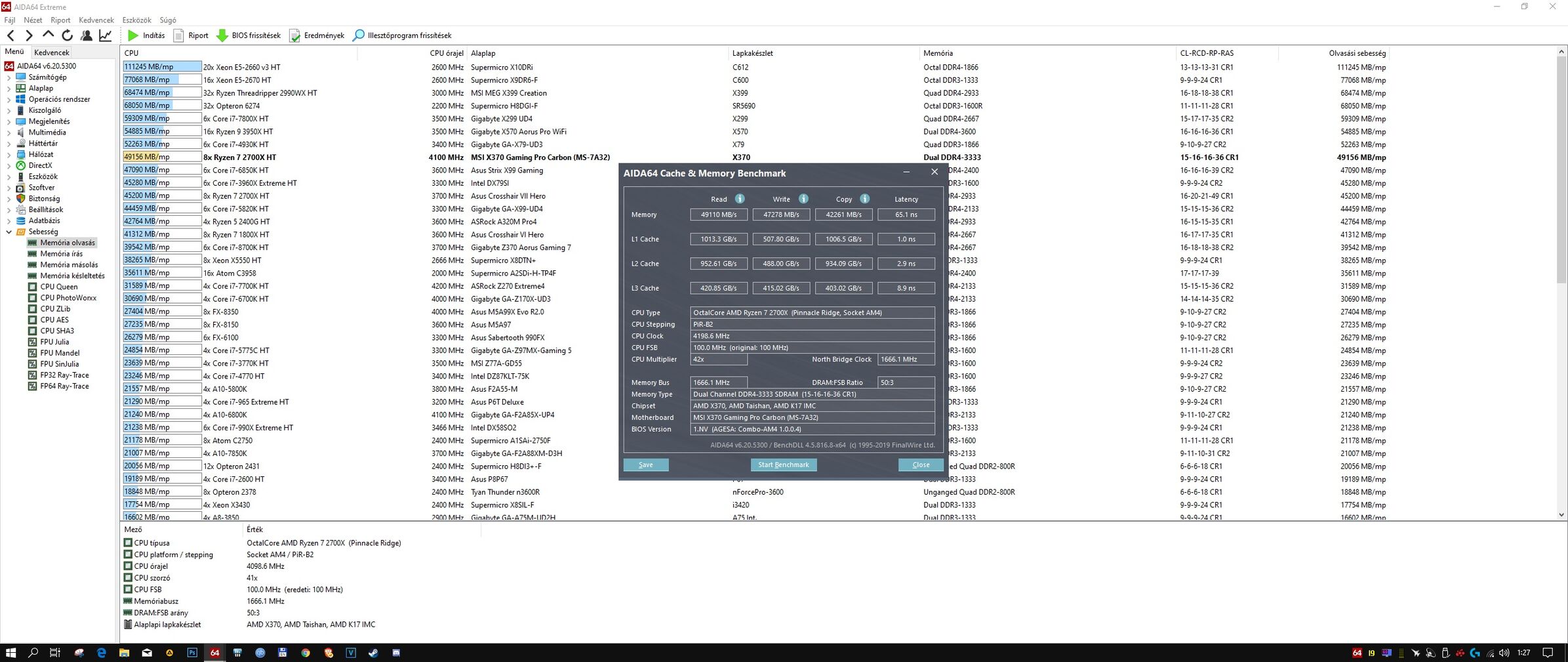Expand the Hálózat tree node
Screen dimensions: 1568x662
click(x=9, y=155)
